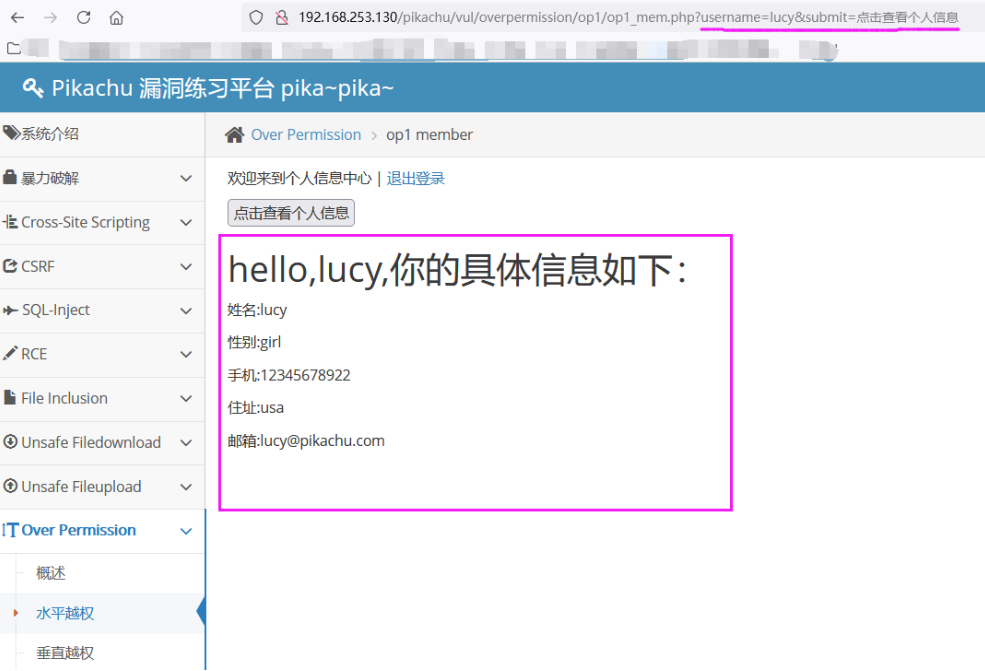Click the plane icon next to SQL-Inject
The width and height of the screenshot is (985, 671).
pos(13,310)
